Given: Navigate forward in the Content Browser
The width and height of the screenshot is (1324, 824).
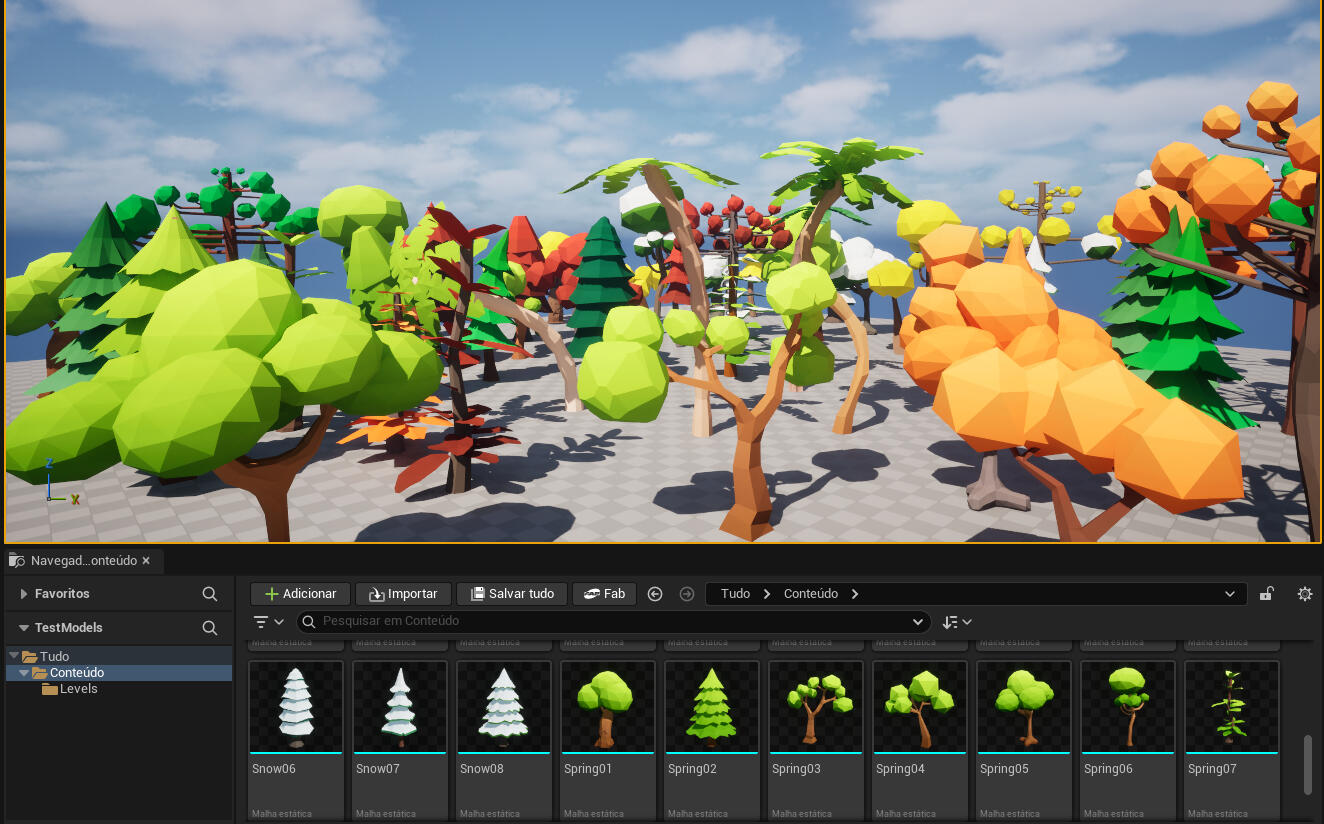Looking at the screenshot, I should pyautogui.click(x=687, y=593).
